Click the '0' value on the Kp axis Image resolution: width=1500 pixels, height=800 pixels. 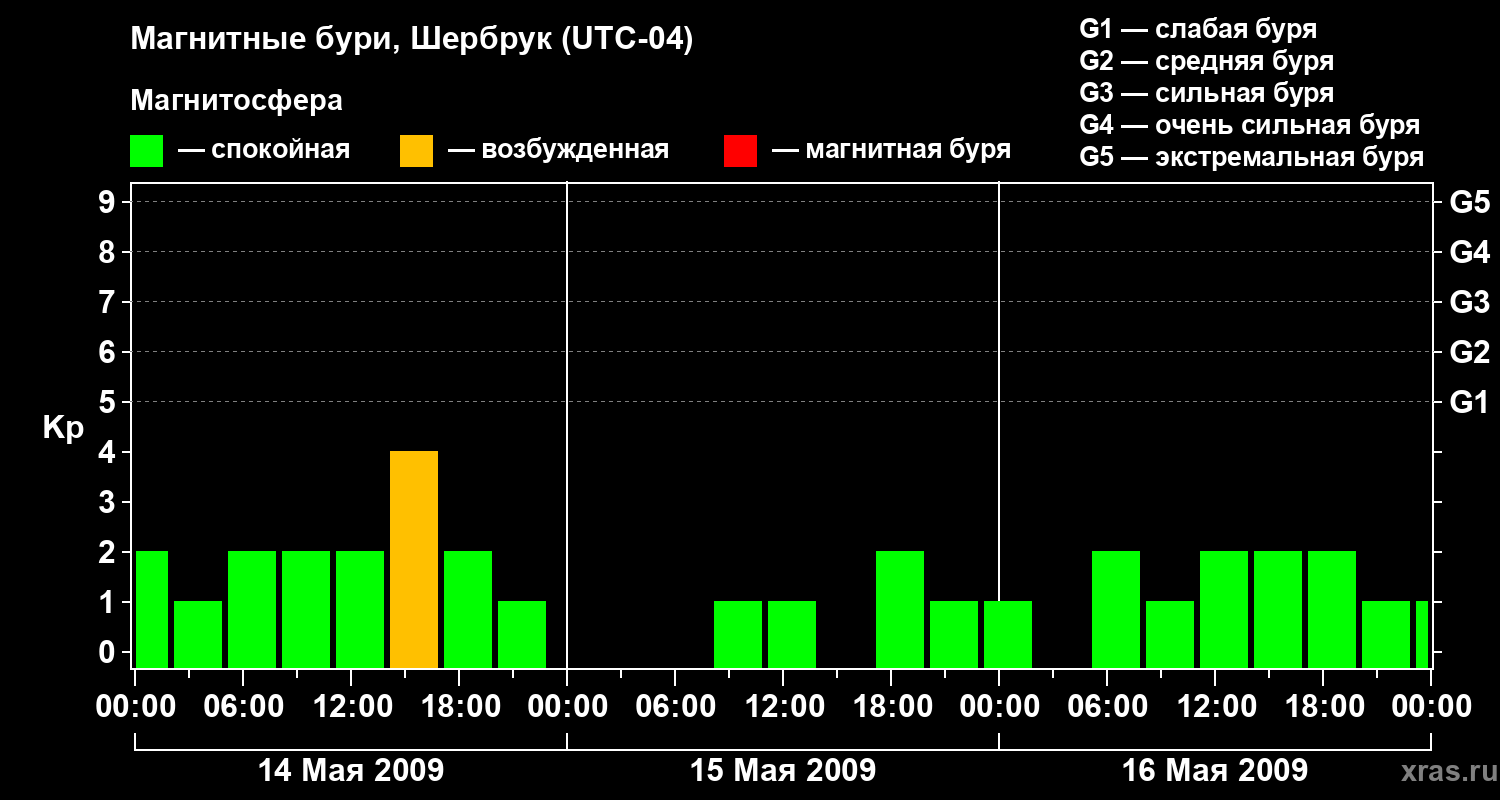pos(109,653)
